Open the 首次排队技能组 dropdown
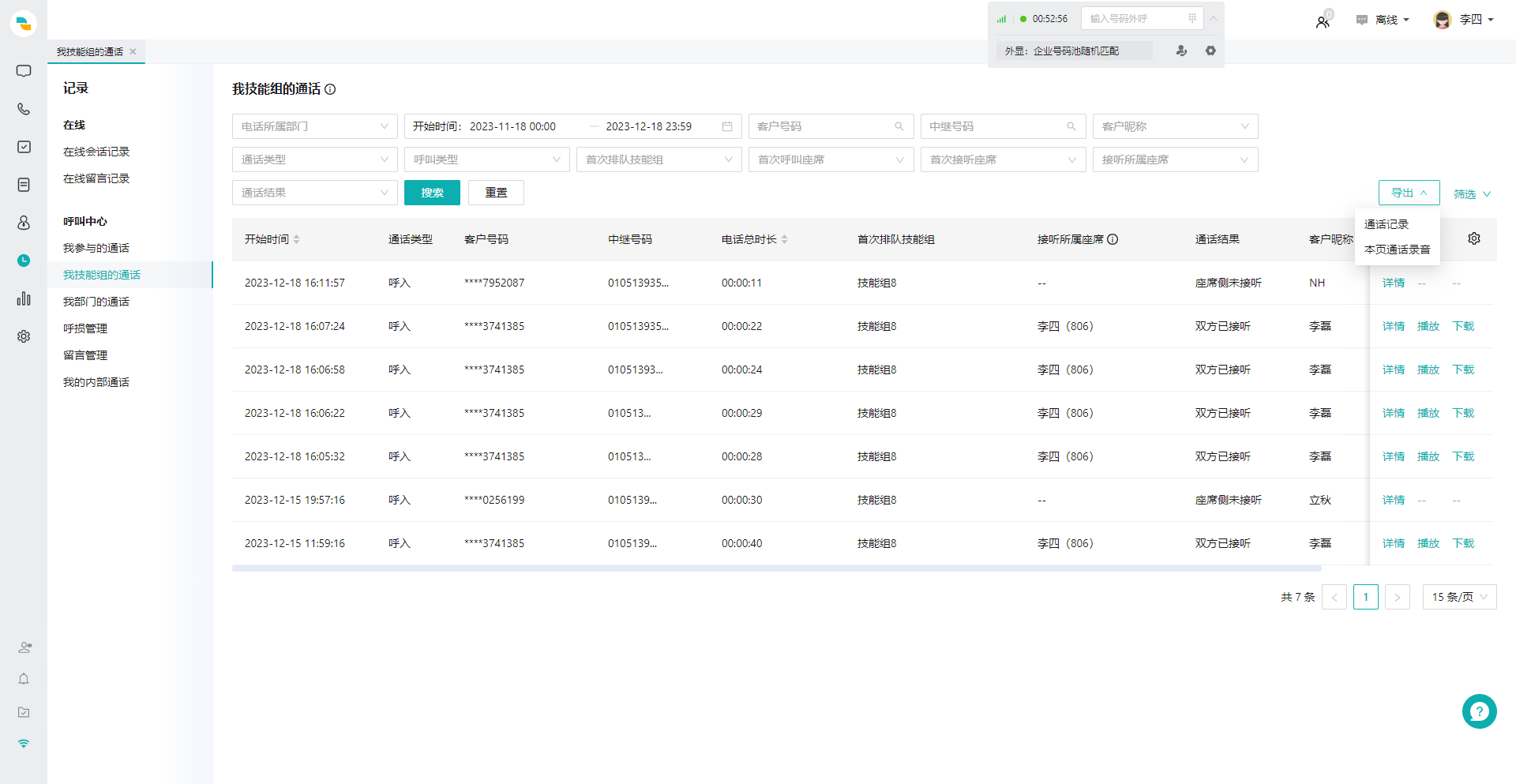The height and width of the screenshot is (784, 1516). tap(659, 159)
